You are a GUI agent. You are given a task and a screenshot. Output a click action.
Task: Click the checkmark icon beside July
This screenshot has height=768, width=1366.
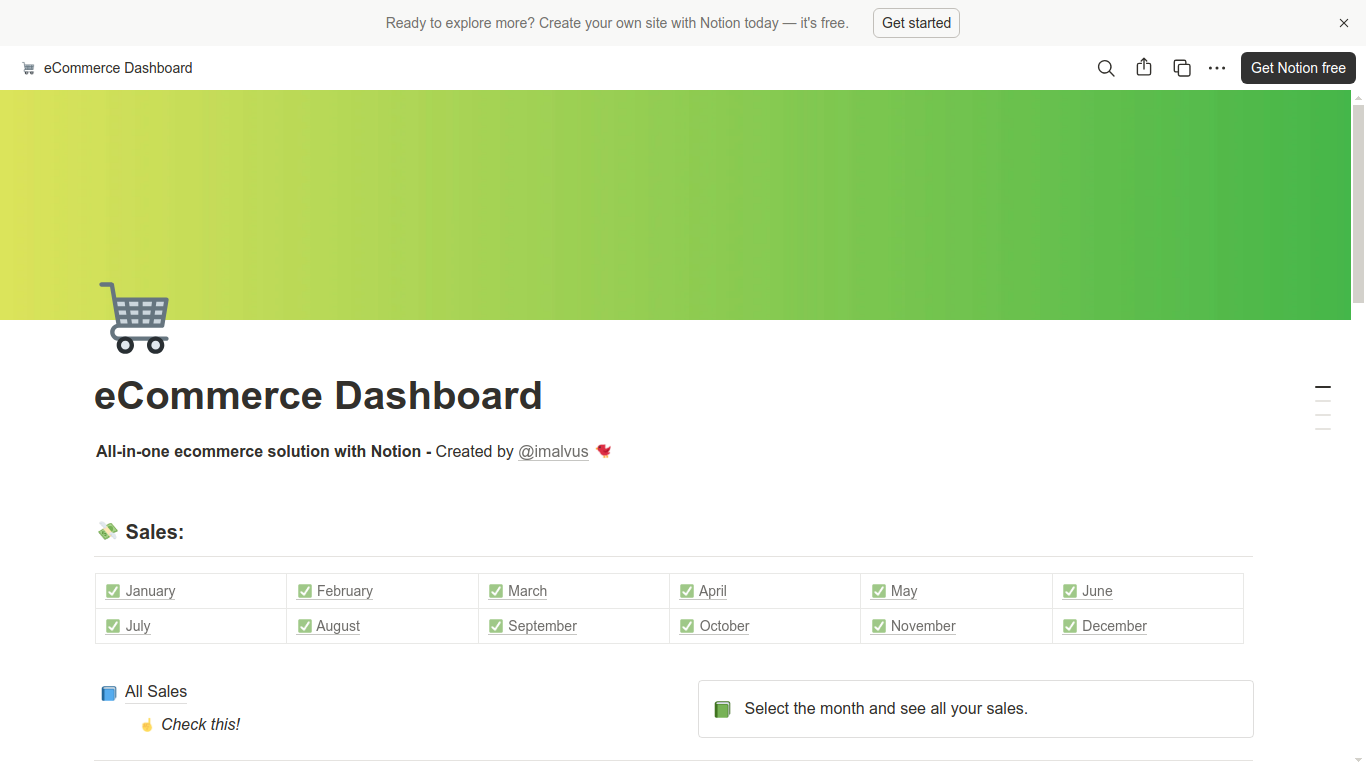[113, 626]
